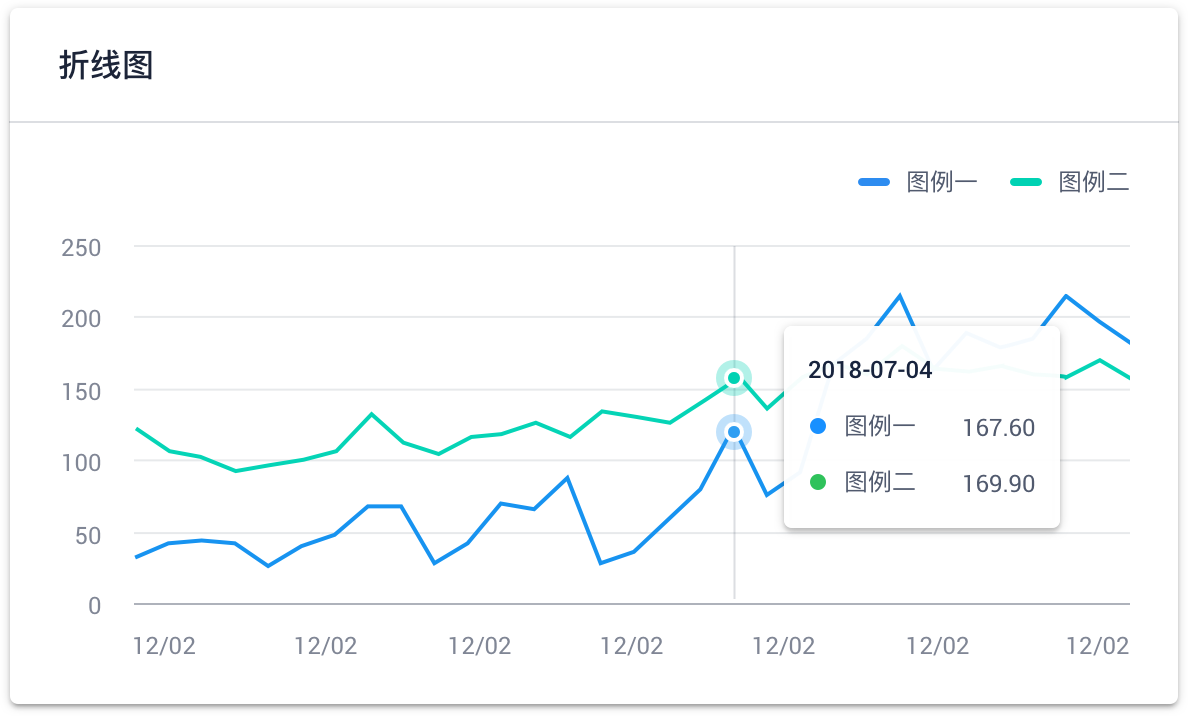1188x716 pixels.
Task: Click the 图例一 label inside the tooltip
Action: click(x=880, y=427)
